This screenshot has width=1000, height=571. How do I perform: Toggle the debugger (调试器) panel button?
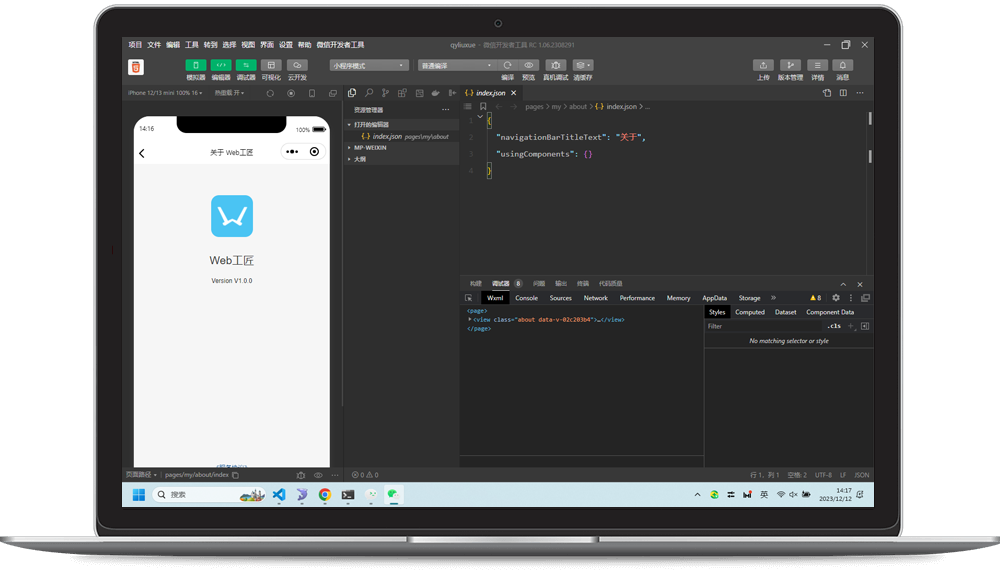(246, 65)
